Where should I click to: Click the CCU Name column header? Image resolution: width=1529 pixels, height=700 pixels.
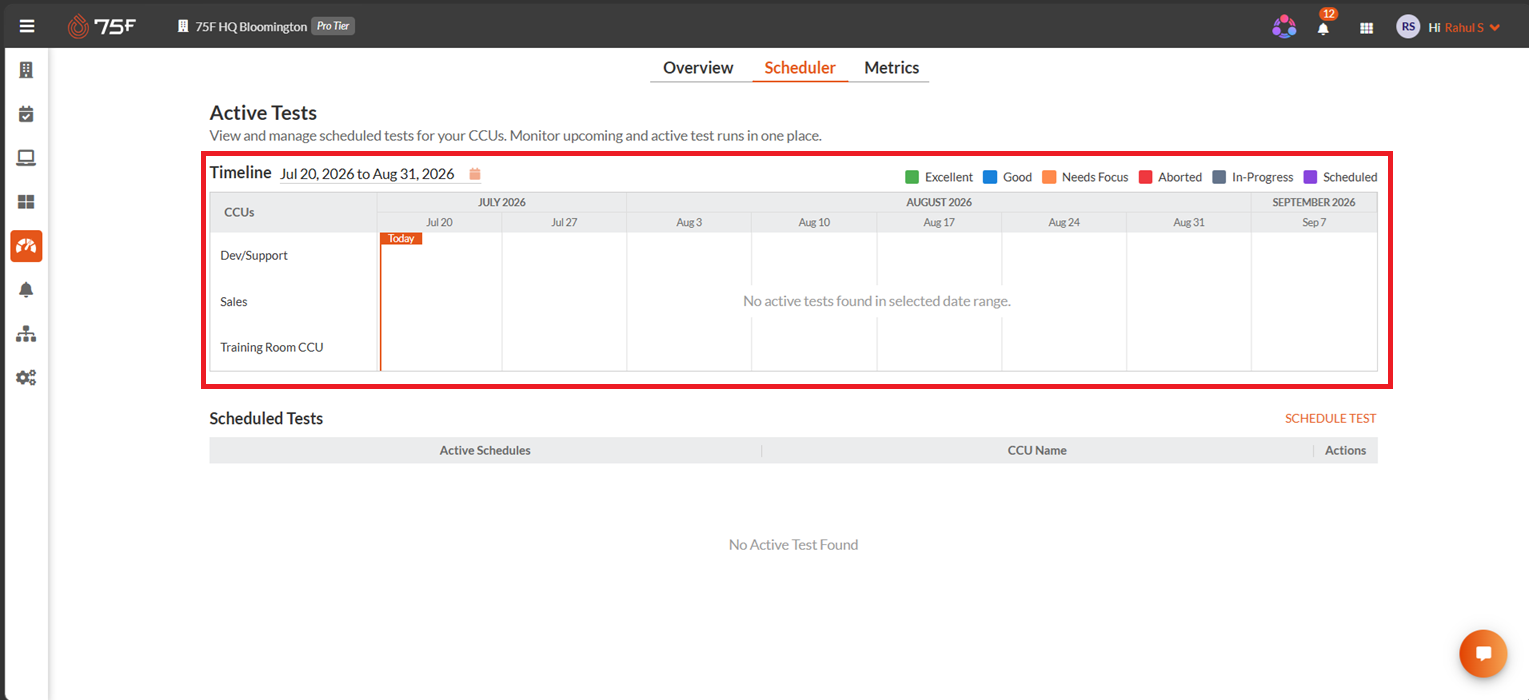tap(1037, 451)
